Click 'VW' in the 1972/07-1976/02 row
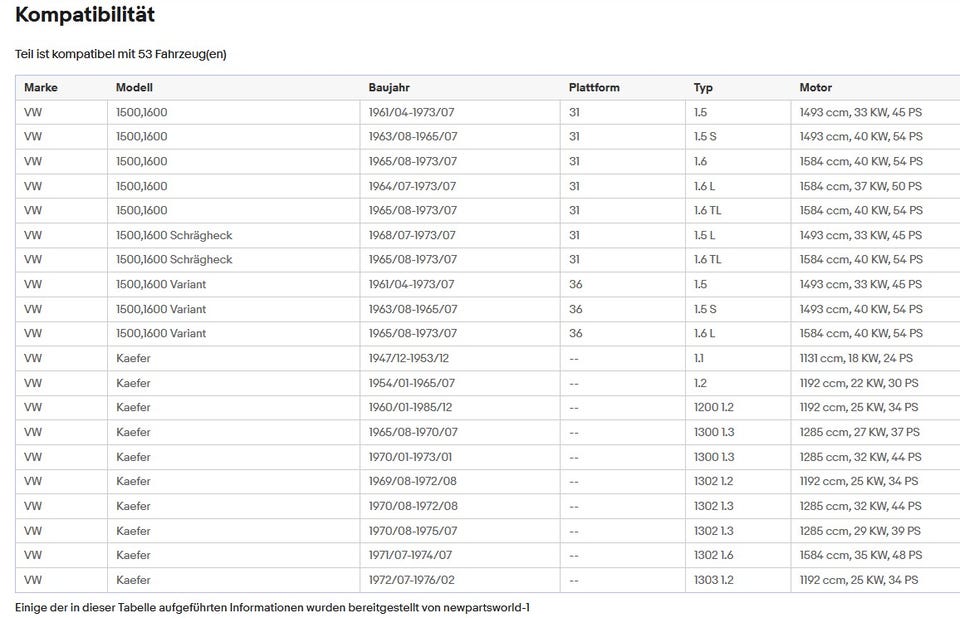960x618 pixels. click(33, 580)
